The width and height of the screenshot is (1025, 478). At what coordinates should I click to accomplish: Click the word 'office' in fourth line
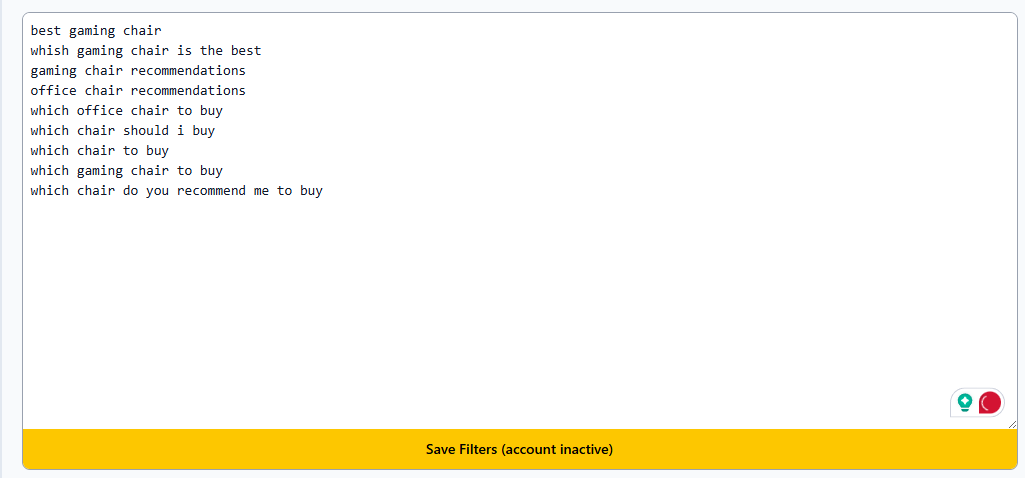tap(54, 90)
